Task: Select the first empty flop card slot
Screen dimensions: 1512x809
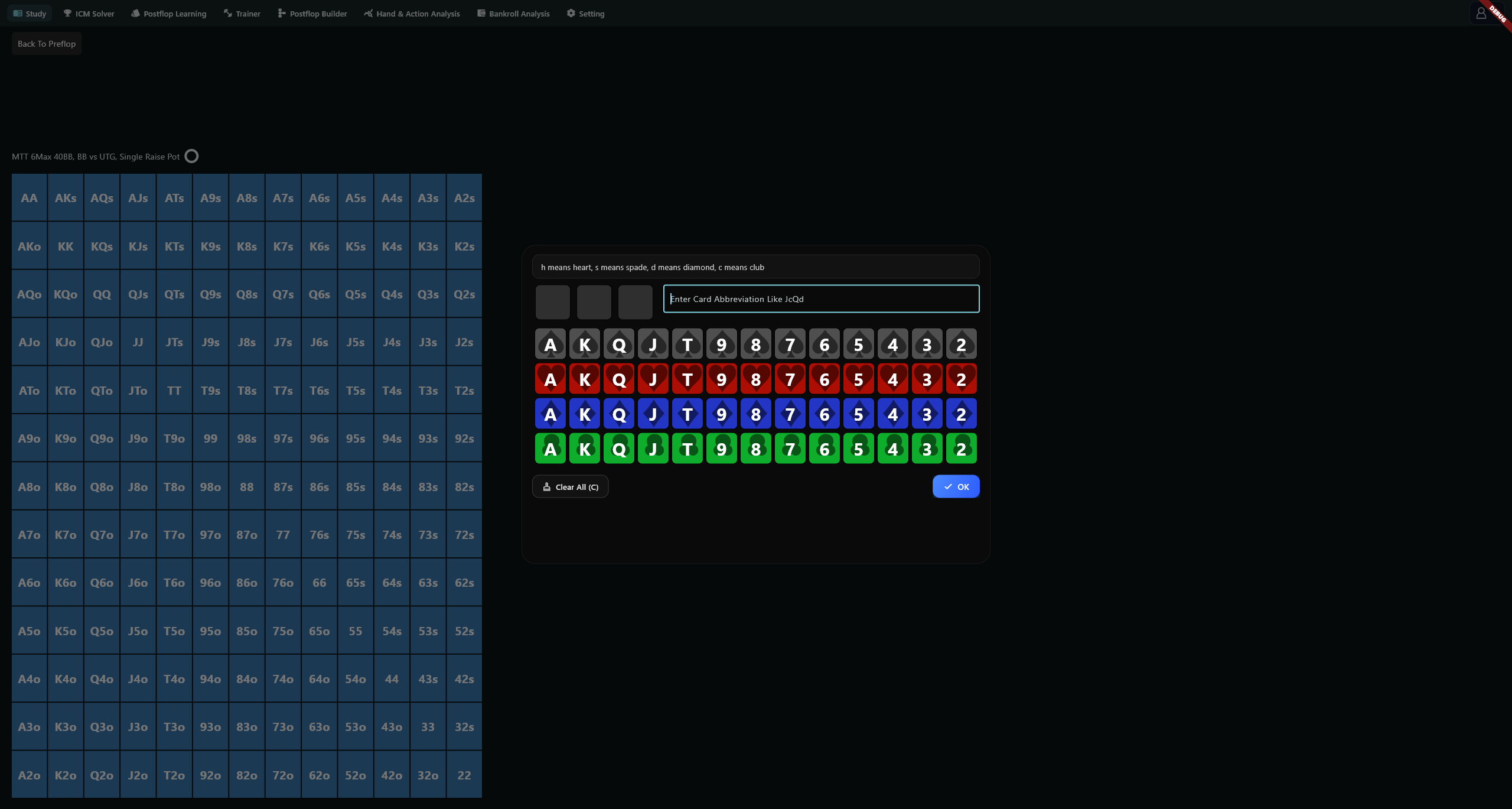Action: coord(553,302)
